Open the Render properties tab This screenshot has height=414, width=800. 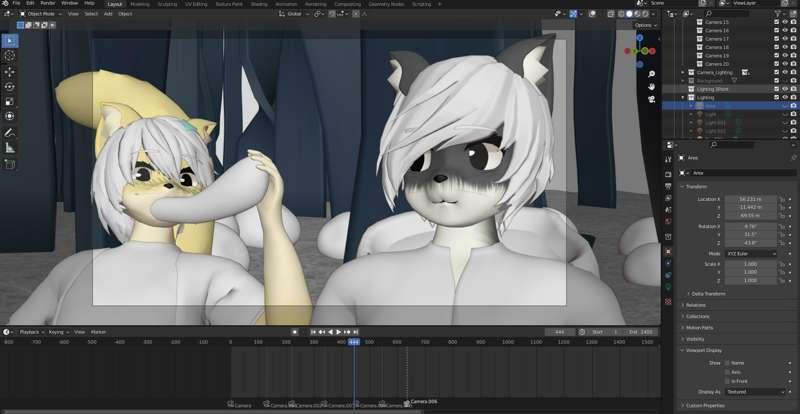point(668,175)
